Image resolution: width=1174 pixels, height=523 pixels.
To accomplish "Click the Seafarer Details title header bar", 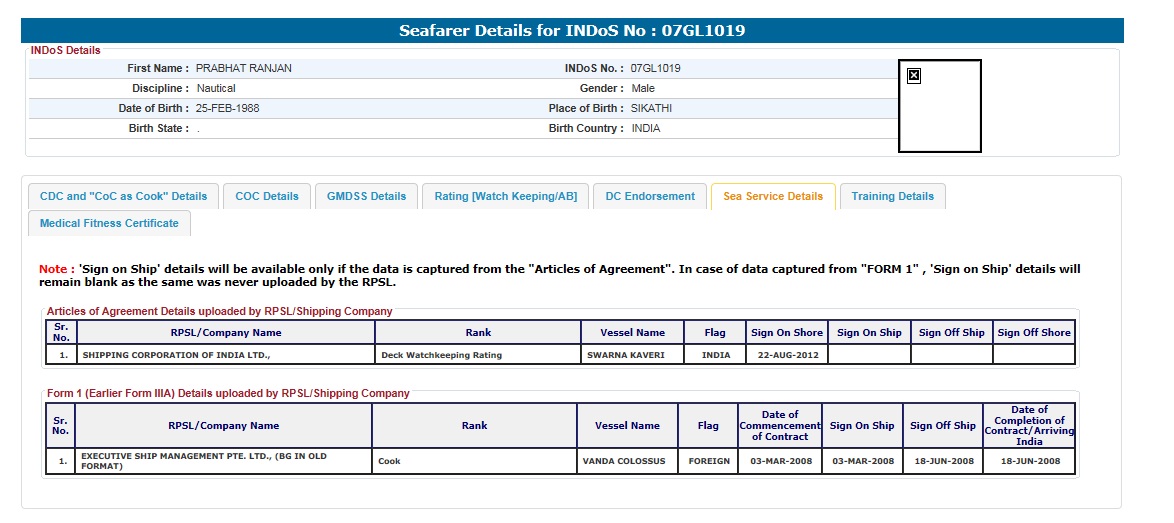I will coord(572,31).
